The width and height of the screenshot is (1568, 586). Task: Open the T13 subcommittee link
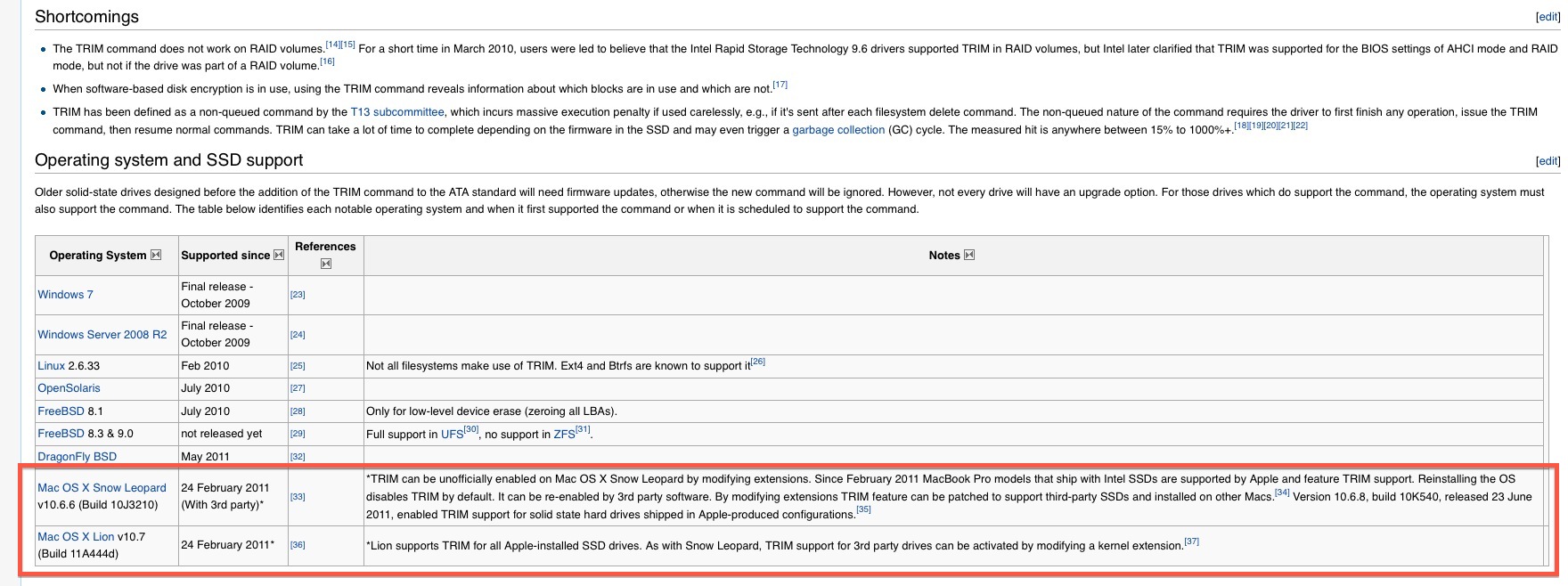tap(397, 112)
